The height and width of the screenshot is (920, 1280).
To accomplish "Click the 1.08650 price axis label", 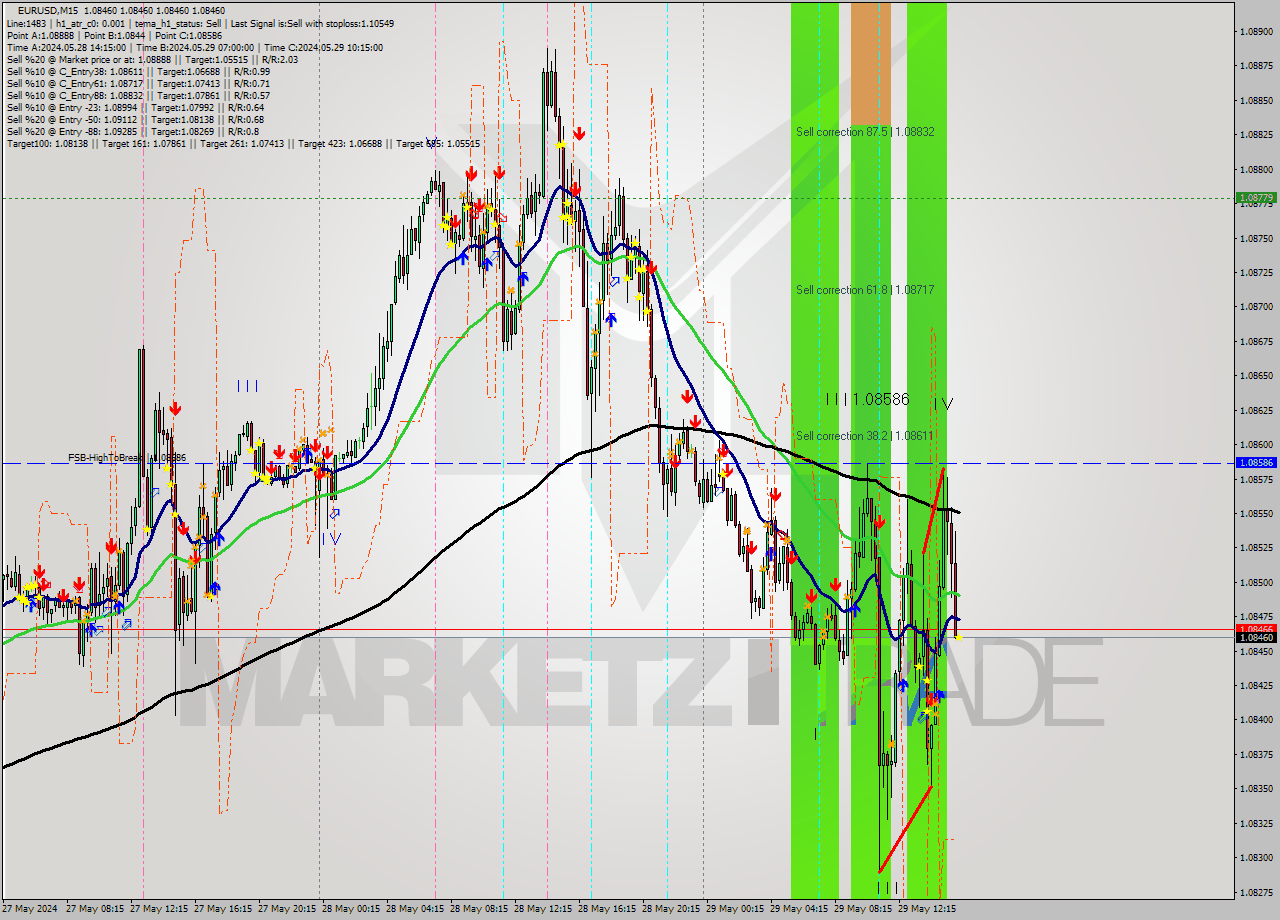I will pos(1255,376).
